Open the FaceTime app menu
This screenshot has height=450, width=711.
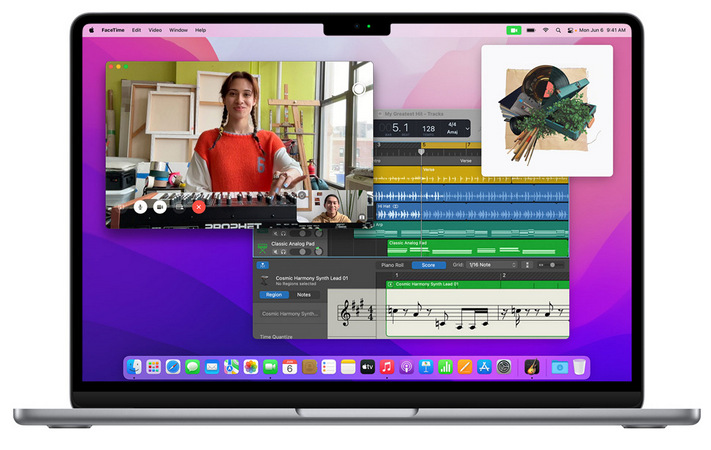[x=111, y=30]
